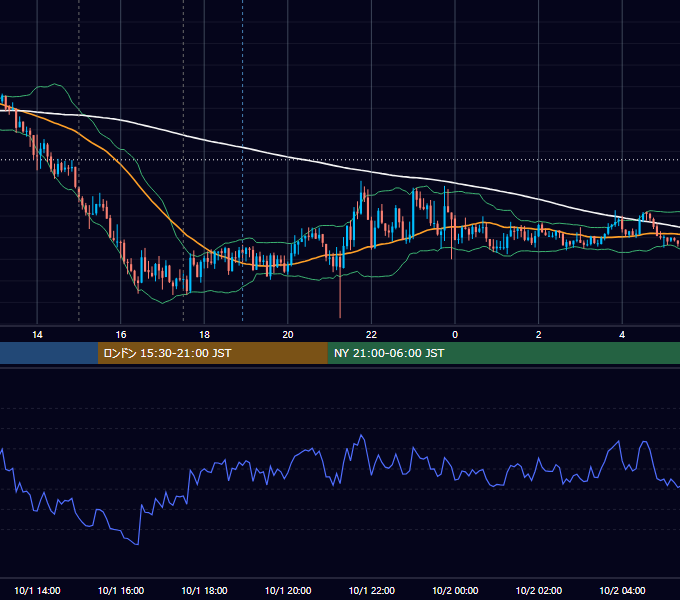Image resolution: width=680 pixels, height=600 pixels.
Task: Click the 10/1 20:00 date label
Action: (x=288, y=590)
